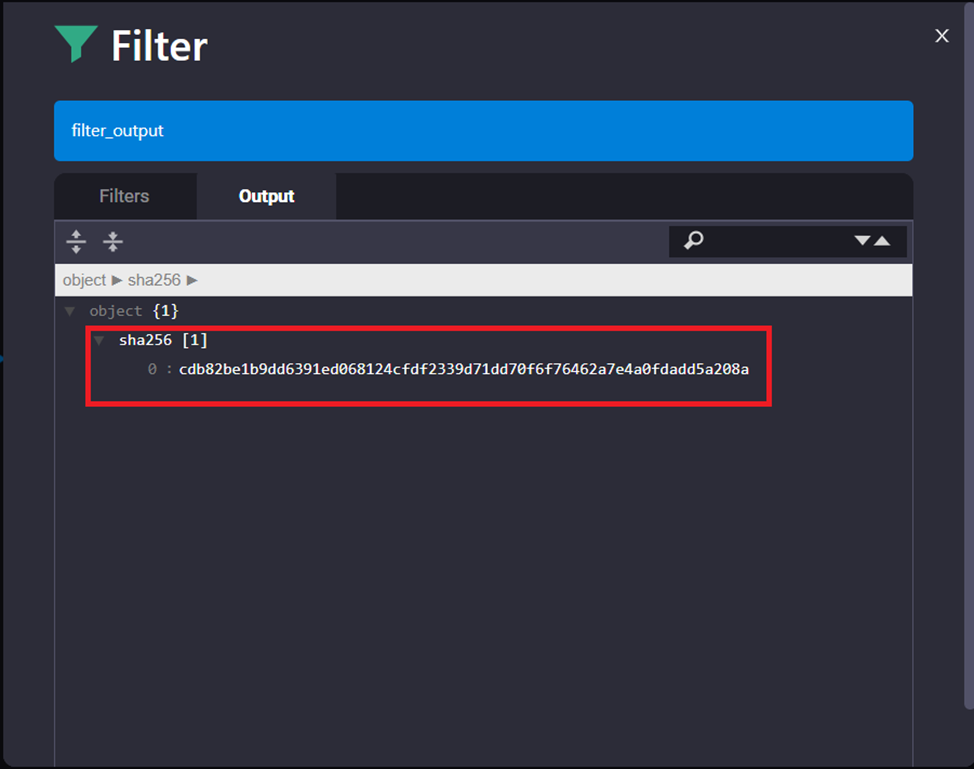This screenshot has width=974, height=769.
Task: Select the Output tab
Action: [266, 196]
